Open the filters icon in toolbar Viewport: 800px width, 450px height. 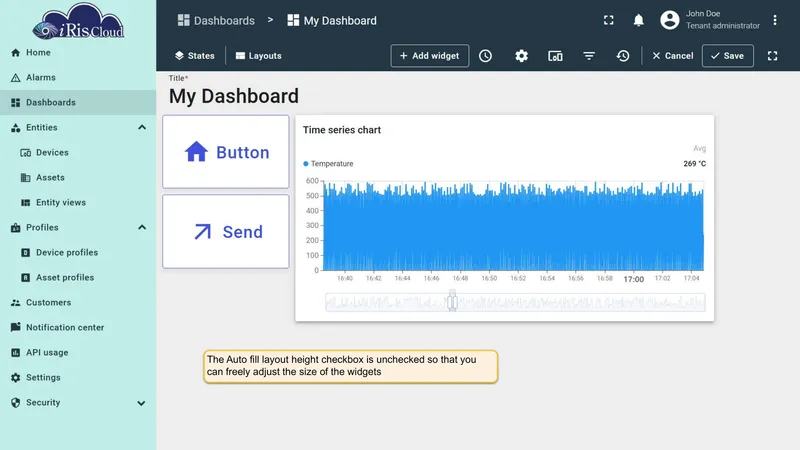click(x=589, y=56)
